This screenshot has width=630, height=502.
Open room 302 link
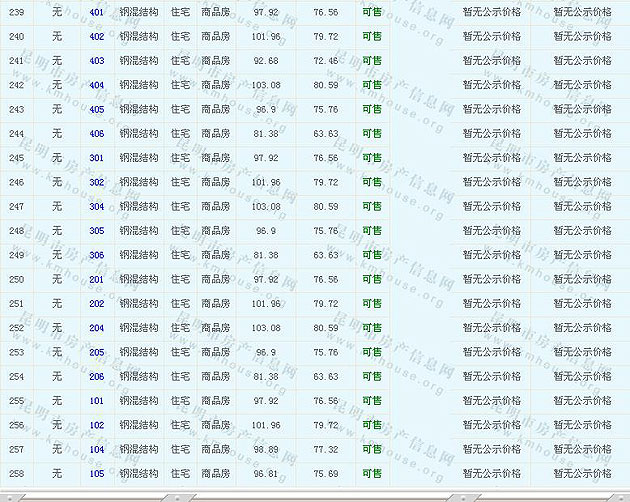(x=96, y=182)
